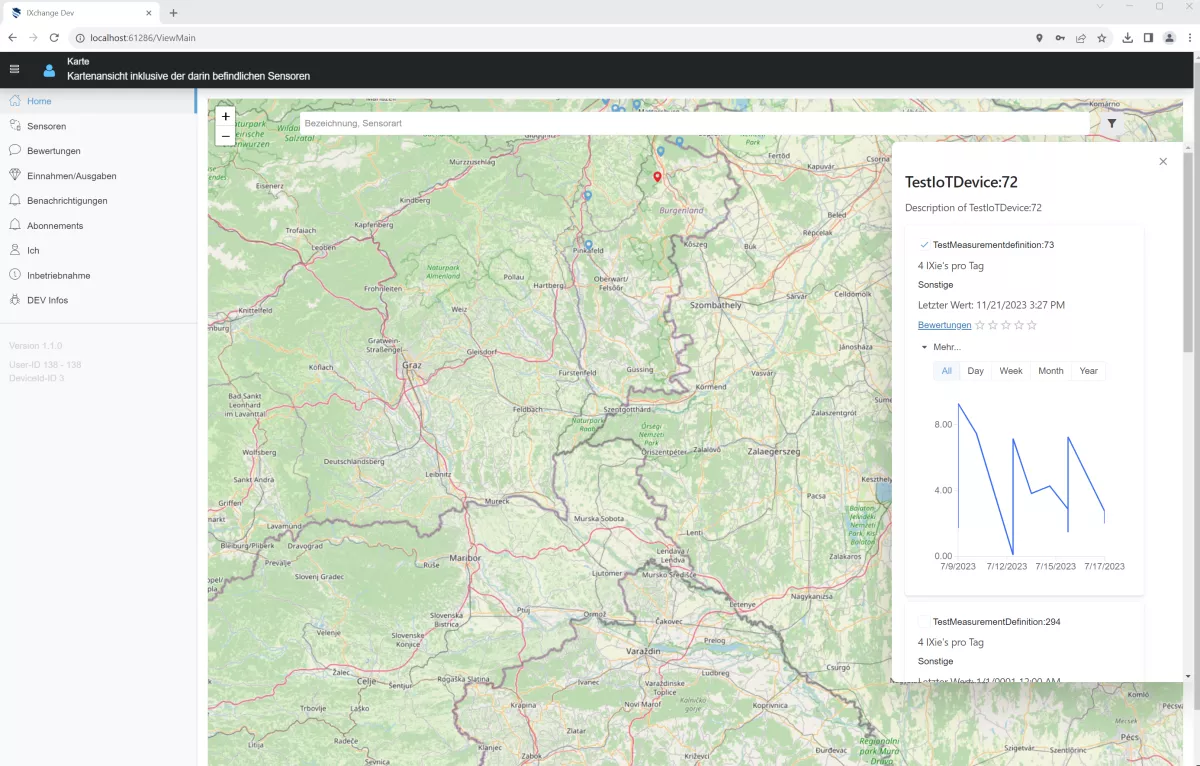
Task: Go to Sensoren in the sidebar
Action: tap(46, 126)
